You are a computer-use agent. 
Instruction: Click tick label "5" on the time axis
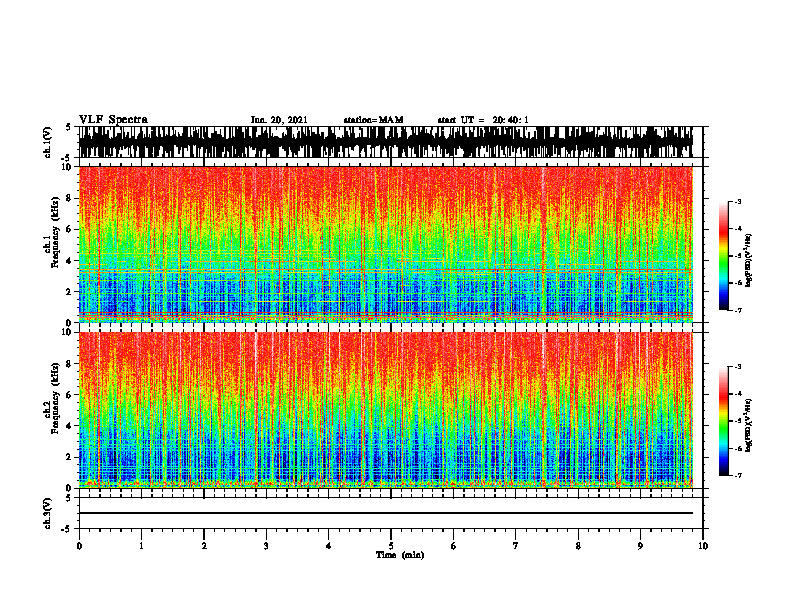click(391, 546)
